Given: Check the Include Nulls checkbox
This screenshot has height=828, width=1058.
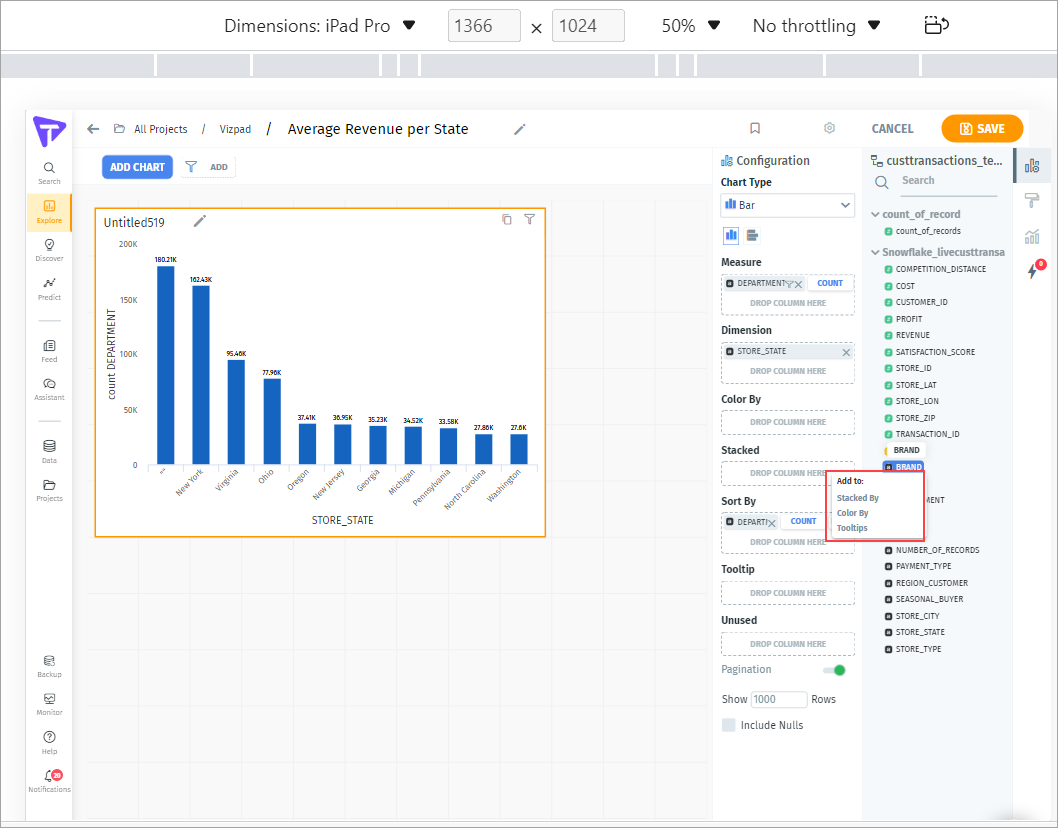Looking at the screenshot, I should [x=729, y=725].
